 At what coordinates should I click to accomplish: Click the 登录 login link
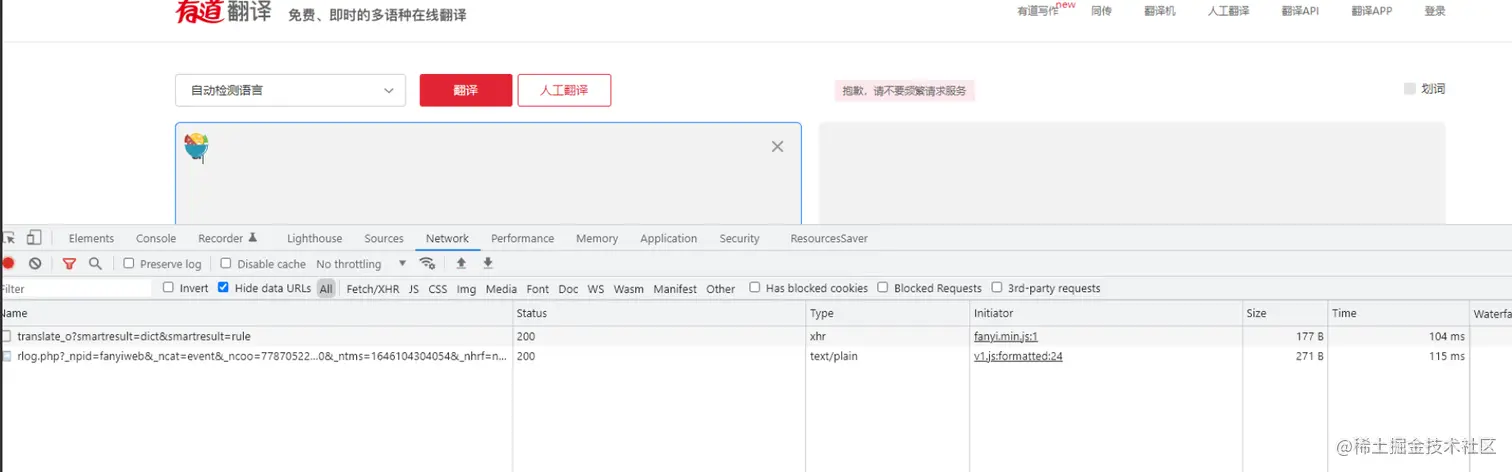[1435, 11]
